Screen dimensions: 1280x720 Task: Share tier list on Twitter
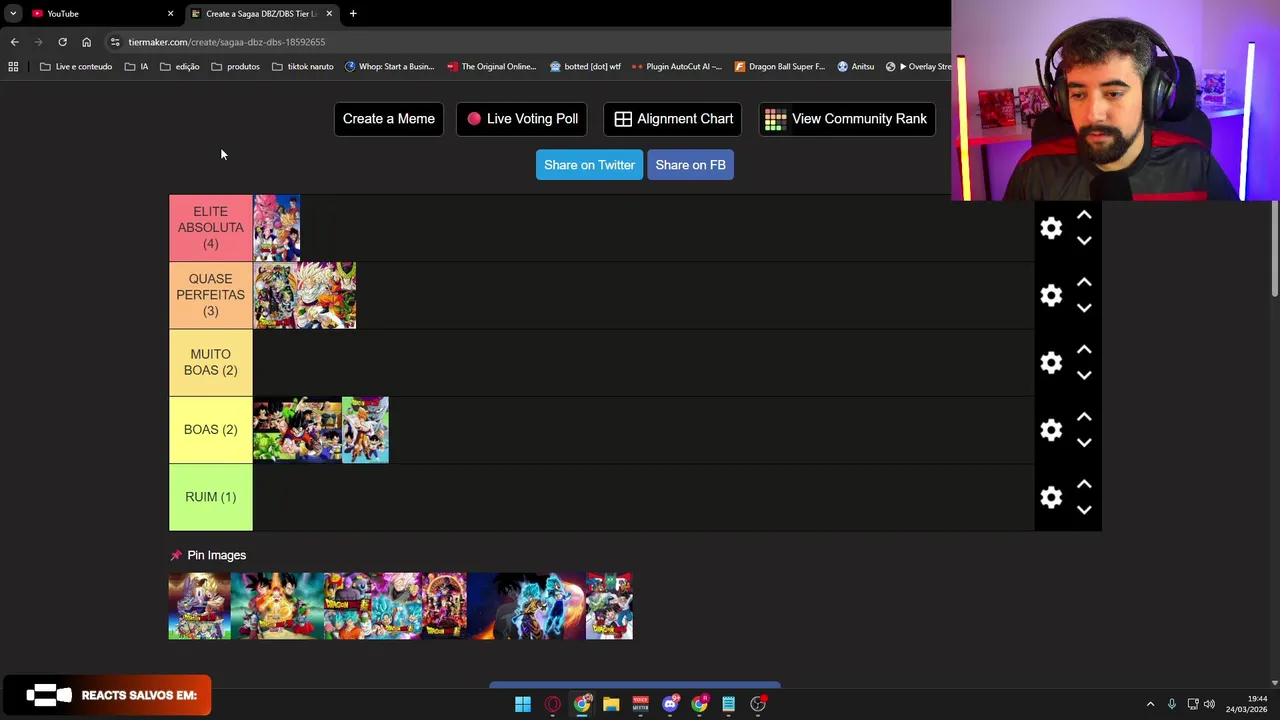(589, 165)
